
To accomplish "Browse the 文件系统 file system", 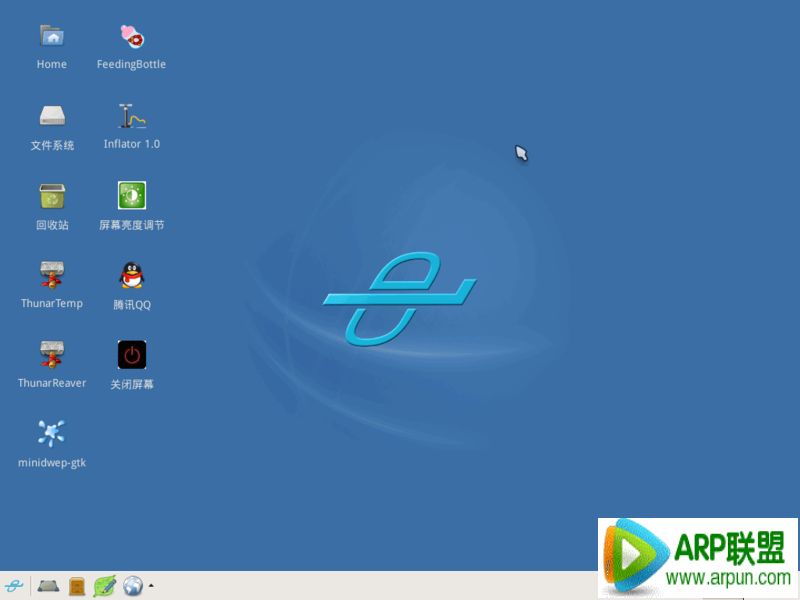I will (50, 115).
